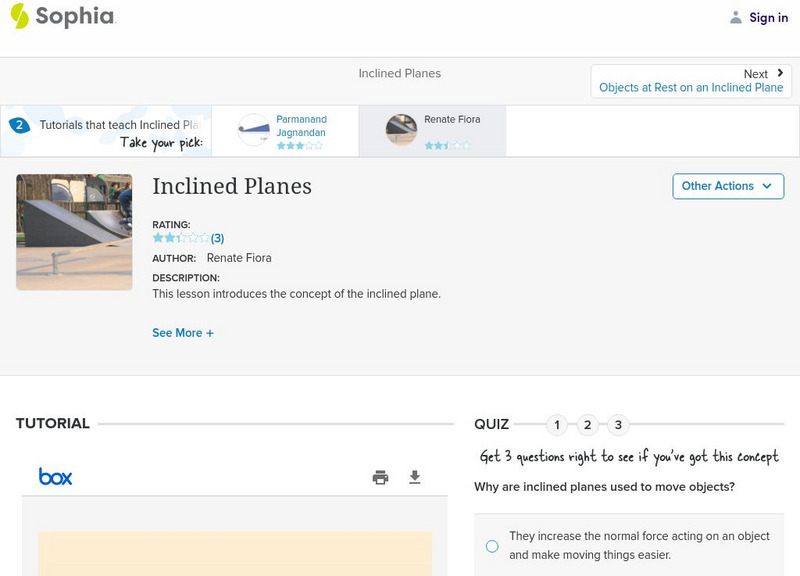Screen dimensions: 800x576
Task: Expand See More description
Action: (x=183, y=333)
